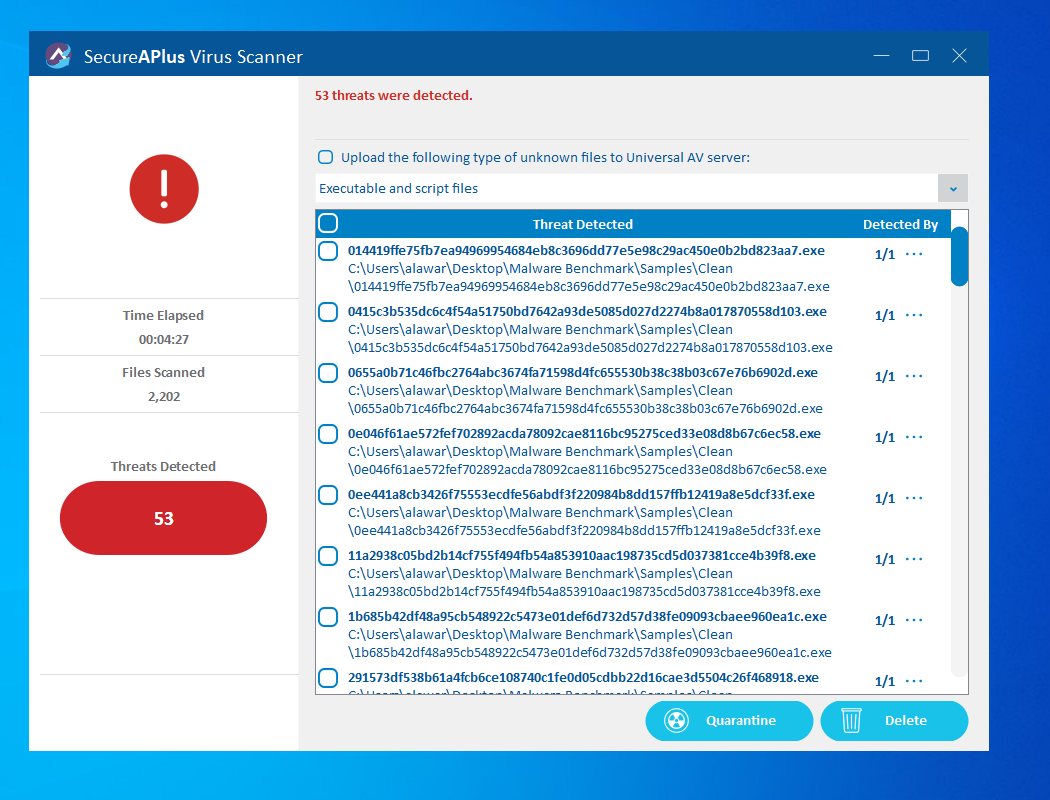Click the red 53 threats detected badge

tap(163, 517)
